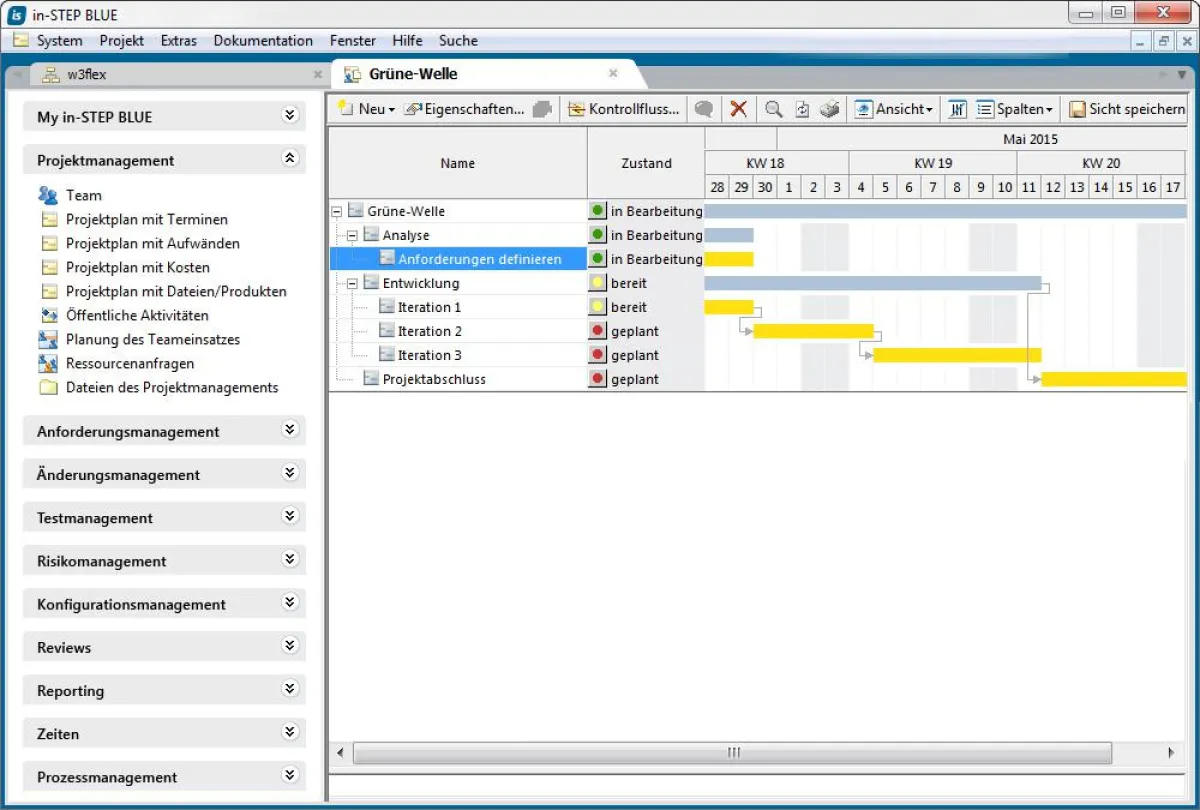Open the Neu dropdown menu

(x=366, y=110)
